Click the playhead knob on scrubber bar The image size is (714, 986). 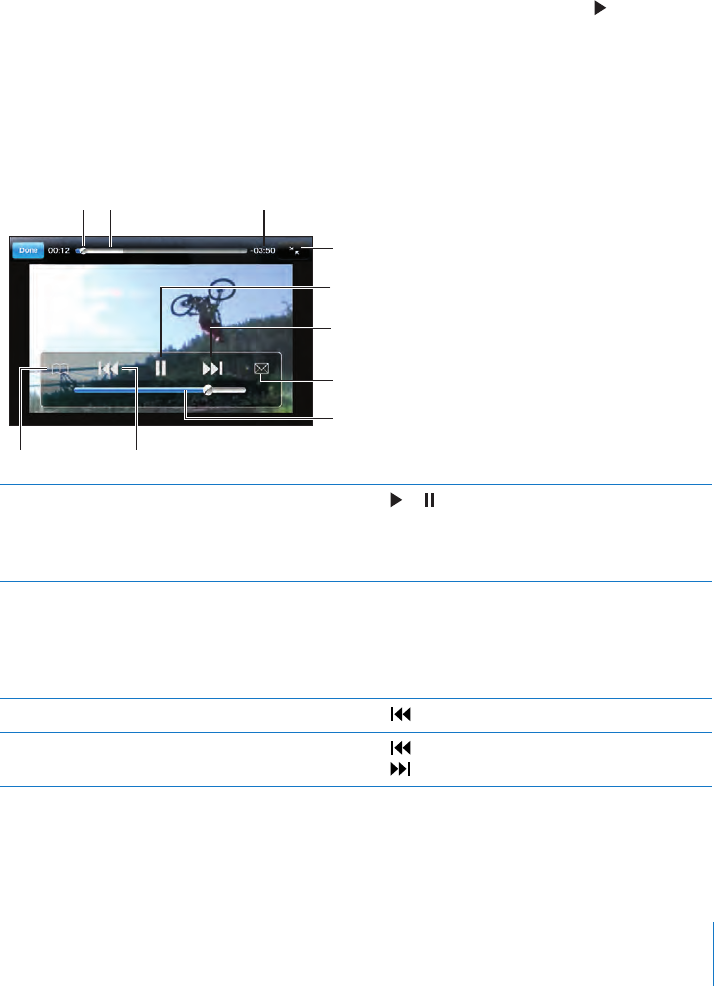(x=82, y=250)
